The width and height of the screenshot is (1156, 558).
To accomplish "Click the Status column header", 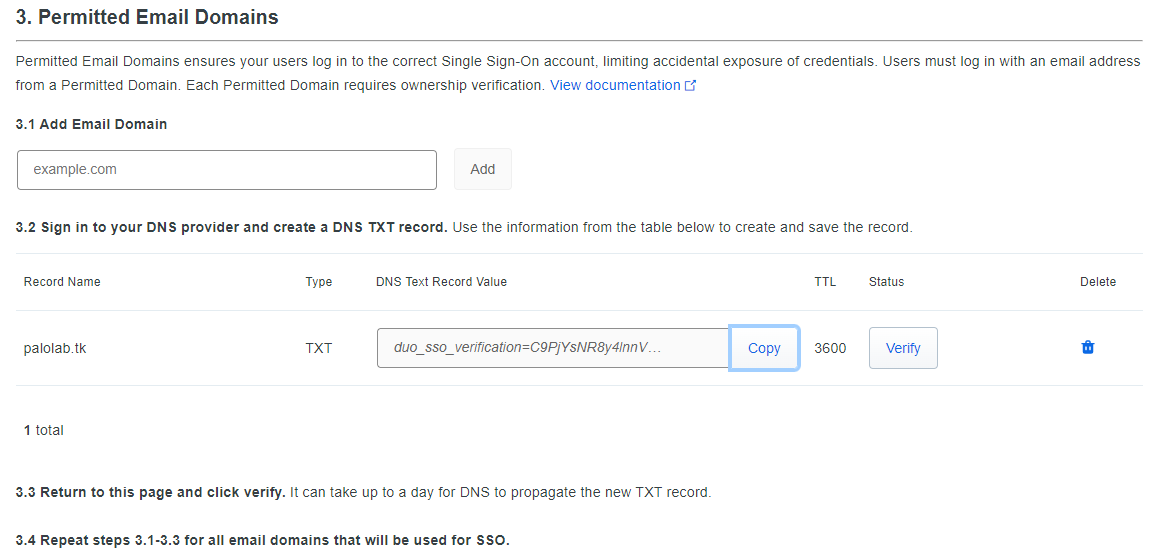I will (x=886, y=282).
